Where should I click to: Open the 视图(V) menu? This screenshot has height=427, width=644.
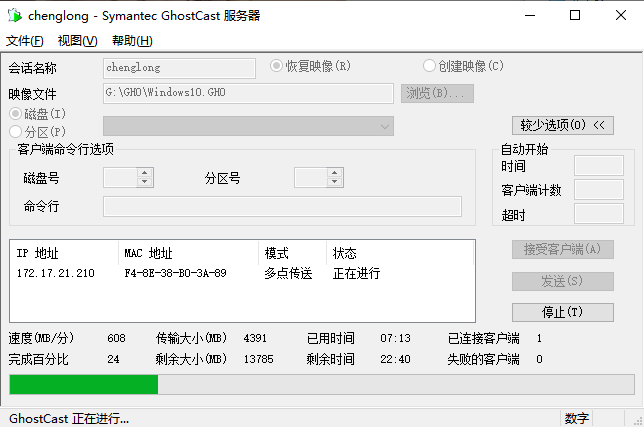pyautogui.click(x=77, y=41)
